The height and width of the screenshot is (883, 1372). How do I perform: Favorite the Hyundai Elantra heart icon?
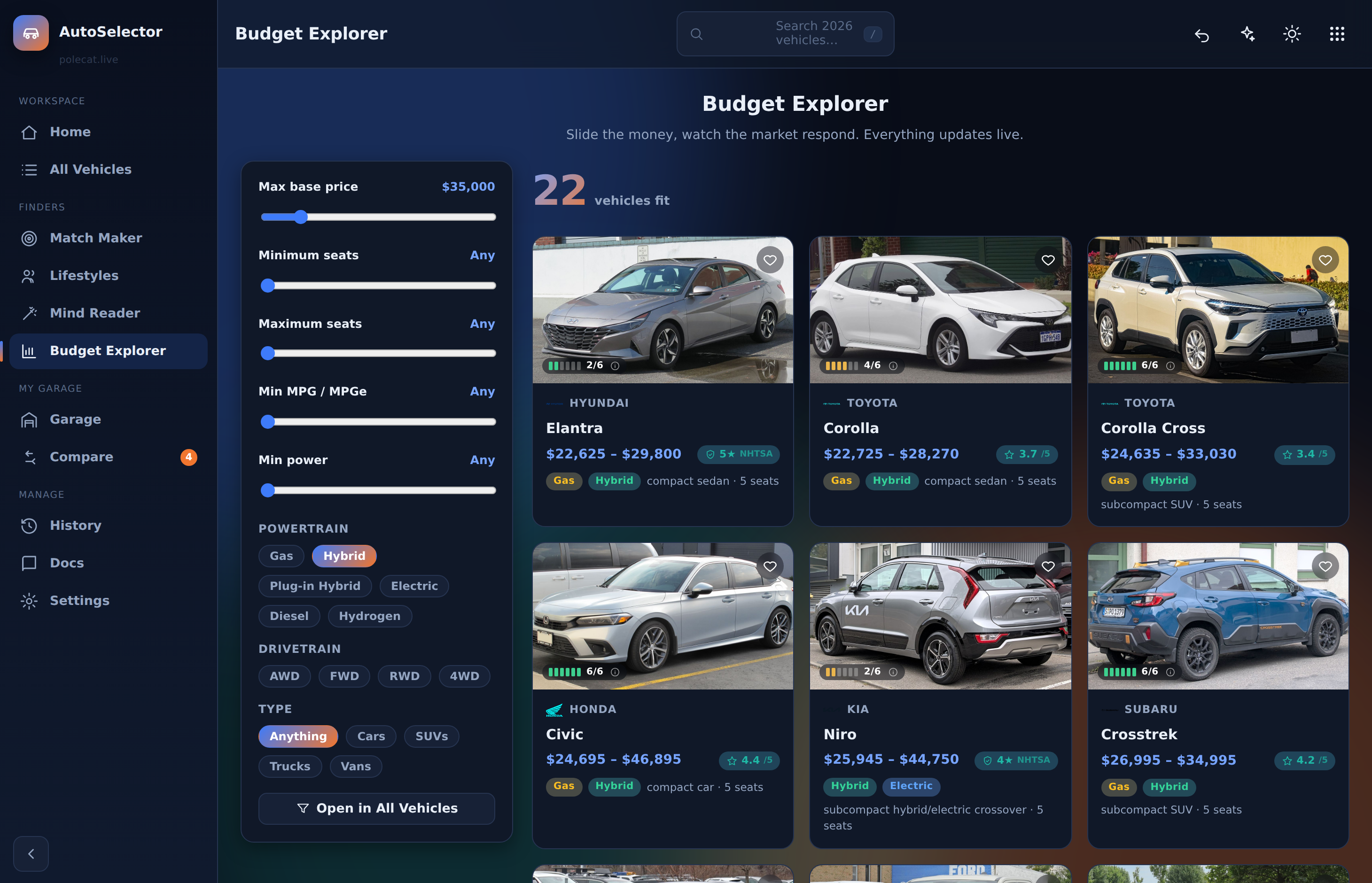pyautogui.click(x=770, y=260)
